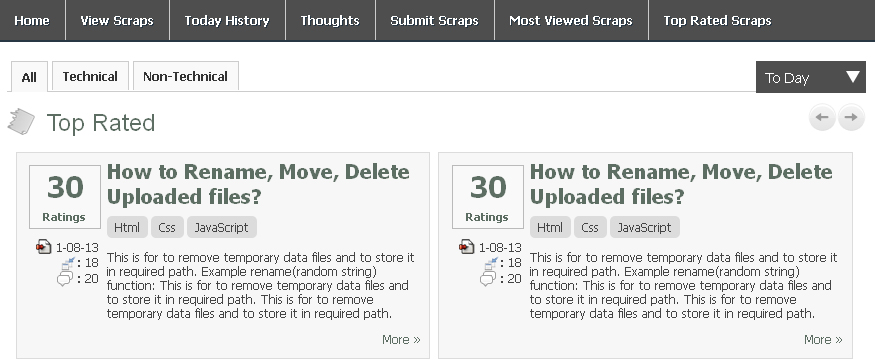Screen dimensions: 875x363
Task: Open Today History in navigation bar
Action: tap(227, 21)
